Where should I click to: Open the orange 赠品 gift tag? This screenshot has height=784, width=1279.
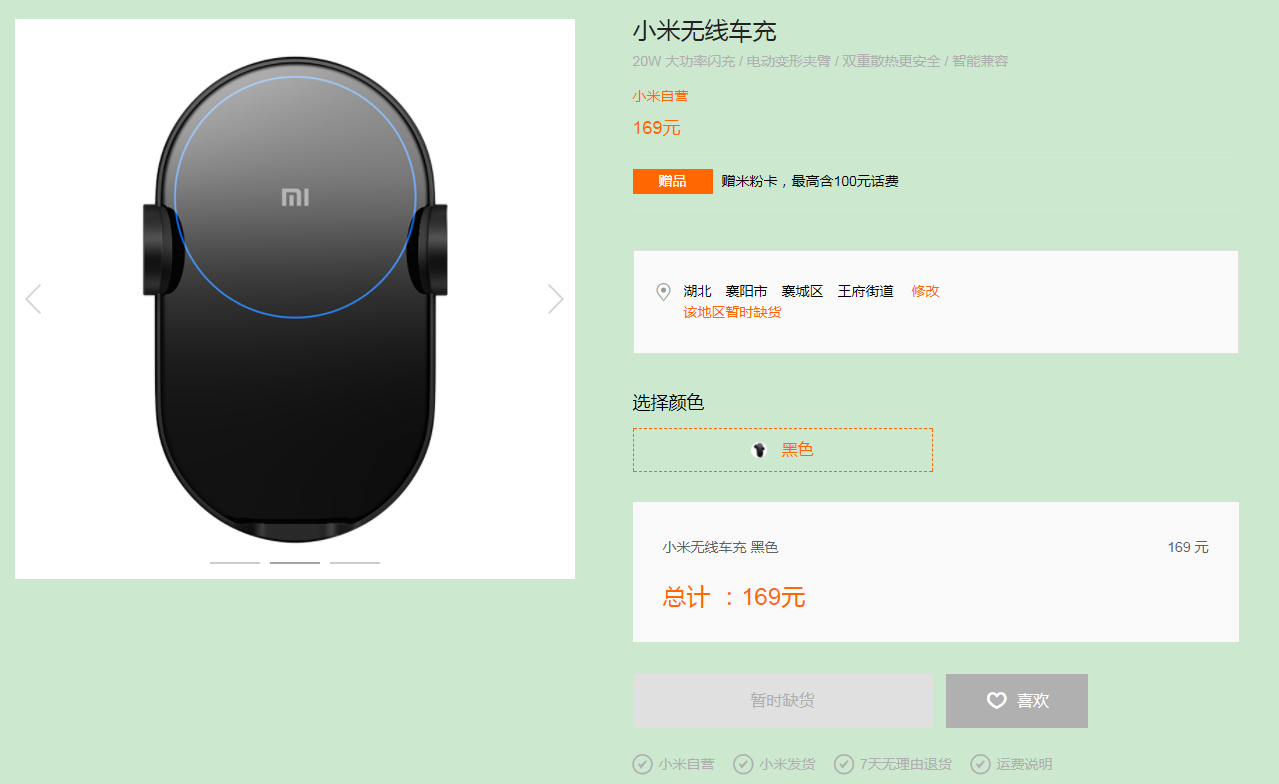click(x=673, y=181)
